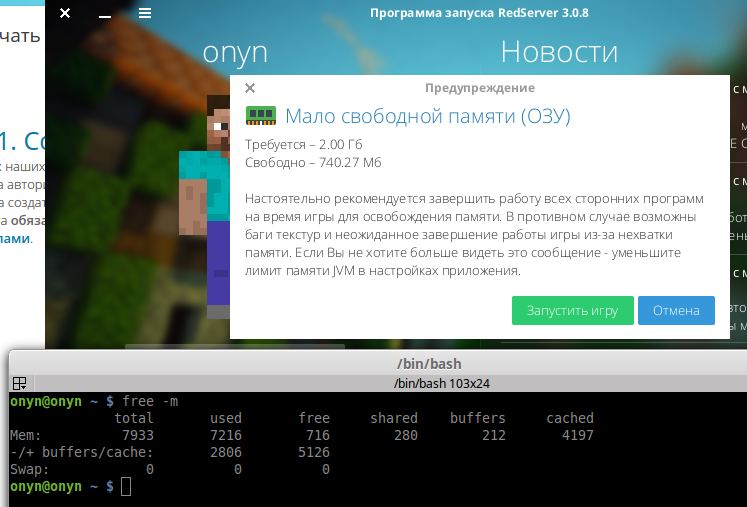Screen dimensions: 747x507
Task: Click the used memory value 7216
Action: click(x=226, y=435)
